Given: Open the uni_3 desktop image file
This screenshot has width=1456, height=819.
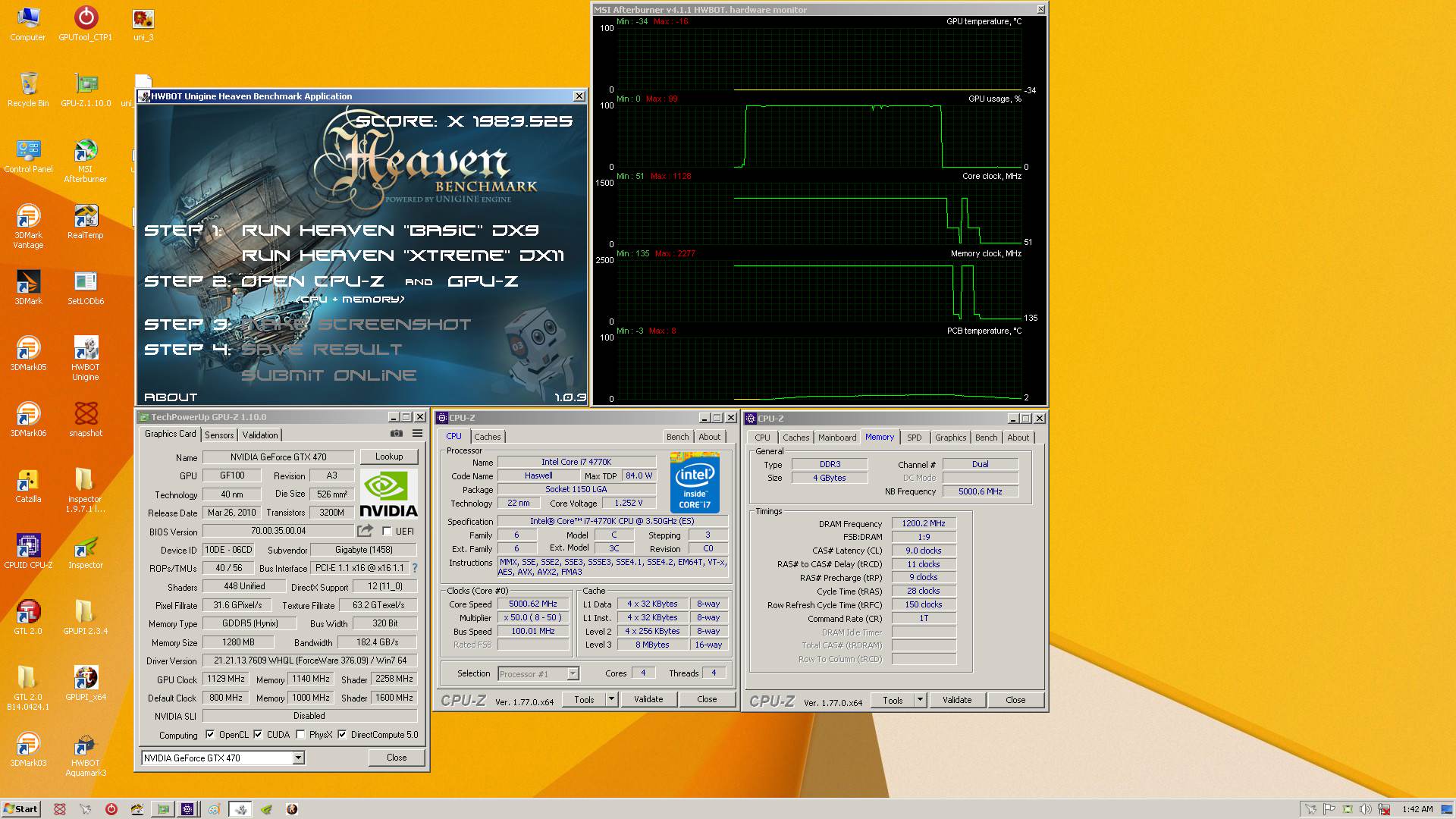Looking at the screenshot, I should [x=143, y=24].
